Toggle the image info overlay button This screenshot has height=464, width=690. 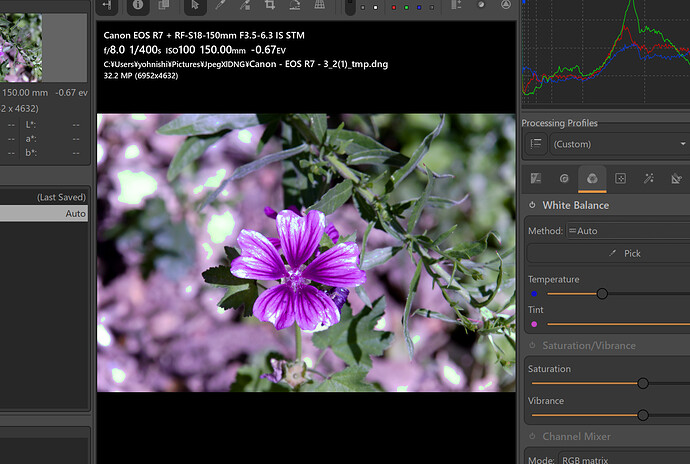click(x=137, y=6)
